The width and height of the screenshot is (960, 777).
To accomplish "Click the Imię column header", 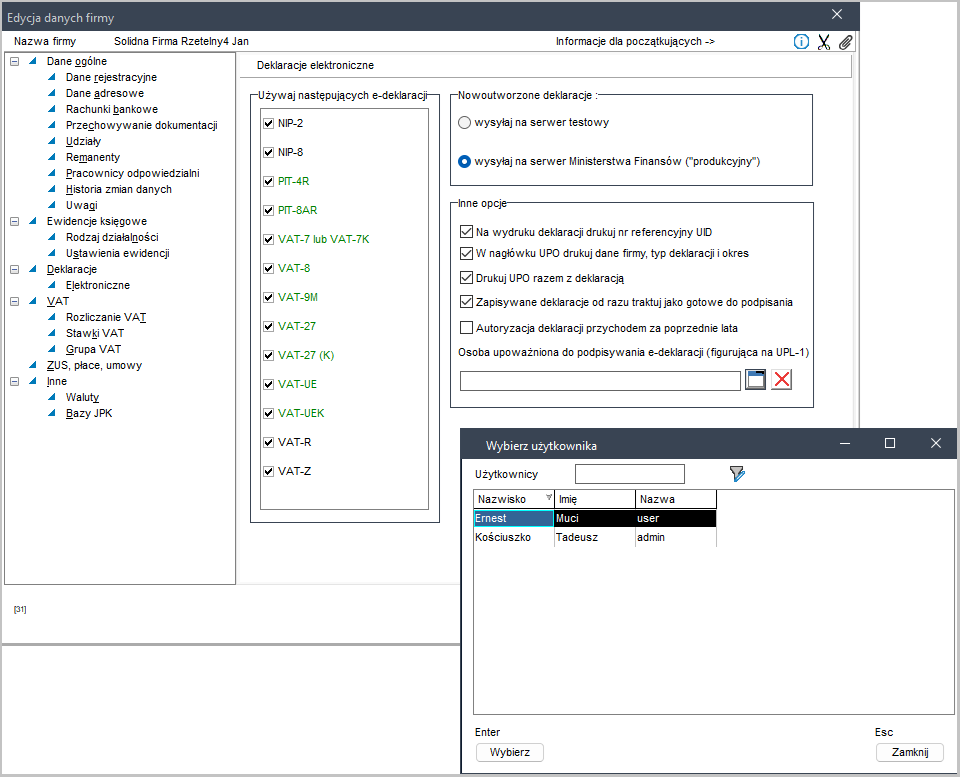I will click(x=594, y=499).
